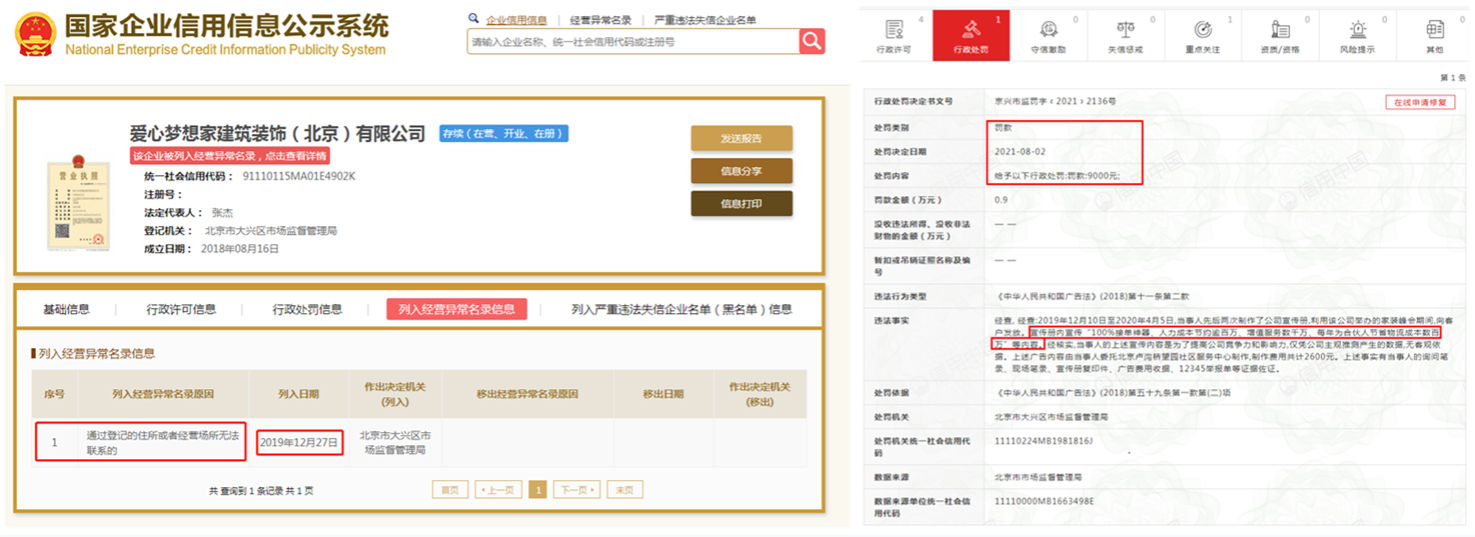Switch to the 列入严重违法失信企业名单 tab
Viewport: 1475px width, 537px height.
681,309
